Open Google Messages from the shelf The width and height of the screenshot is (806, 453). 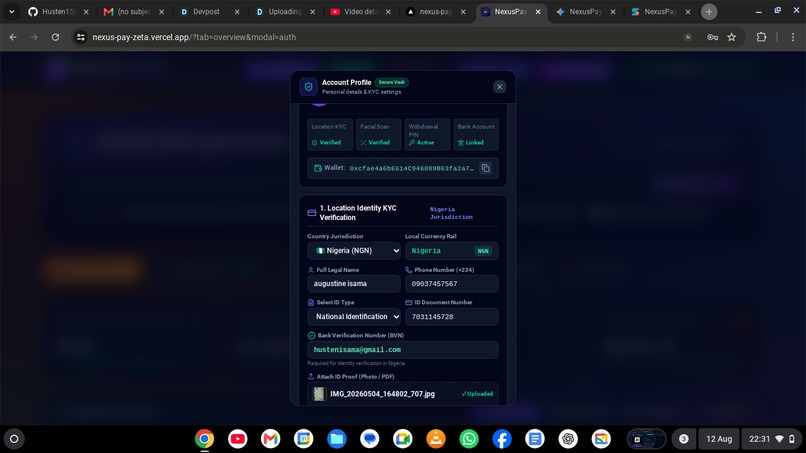tap(370, 439)
